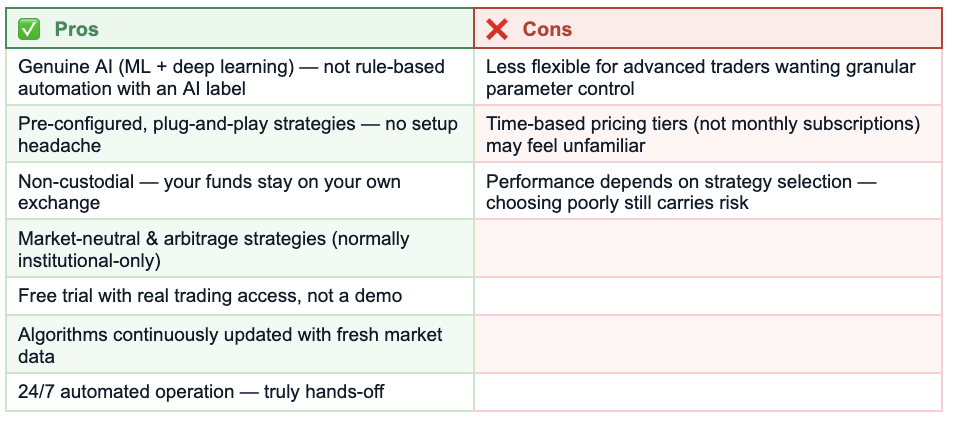Image resolution: width=954 pixels, height=428 pixels.
Task: Click the Market-neutral & arbitrage strategies cell
Action: 240,248
